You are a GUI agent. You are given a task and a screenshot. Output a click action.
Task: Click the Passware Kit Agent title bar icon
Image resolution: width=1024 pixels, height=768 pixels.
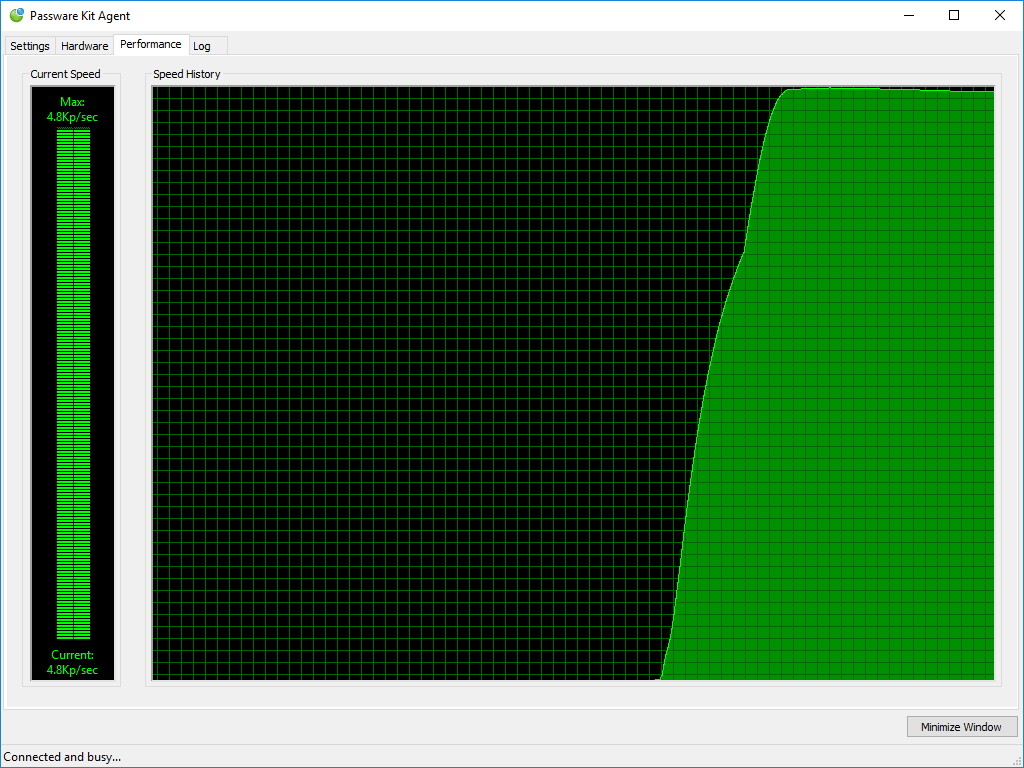(x=16, y=16)
